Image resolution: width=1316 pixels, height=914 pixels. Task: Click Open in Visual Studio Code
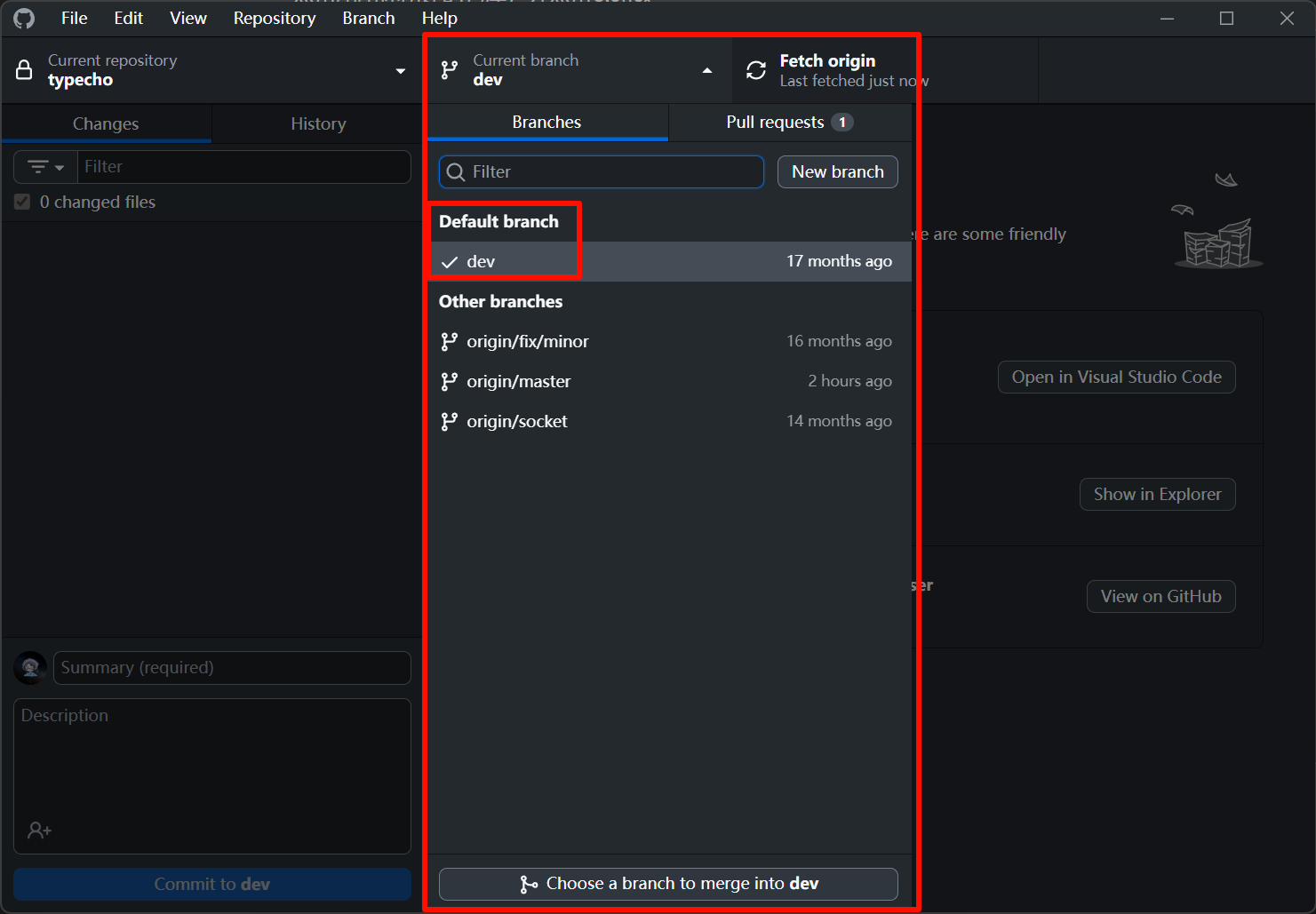pyautogui.click(x=1116, y=378)
